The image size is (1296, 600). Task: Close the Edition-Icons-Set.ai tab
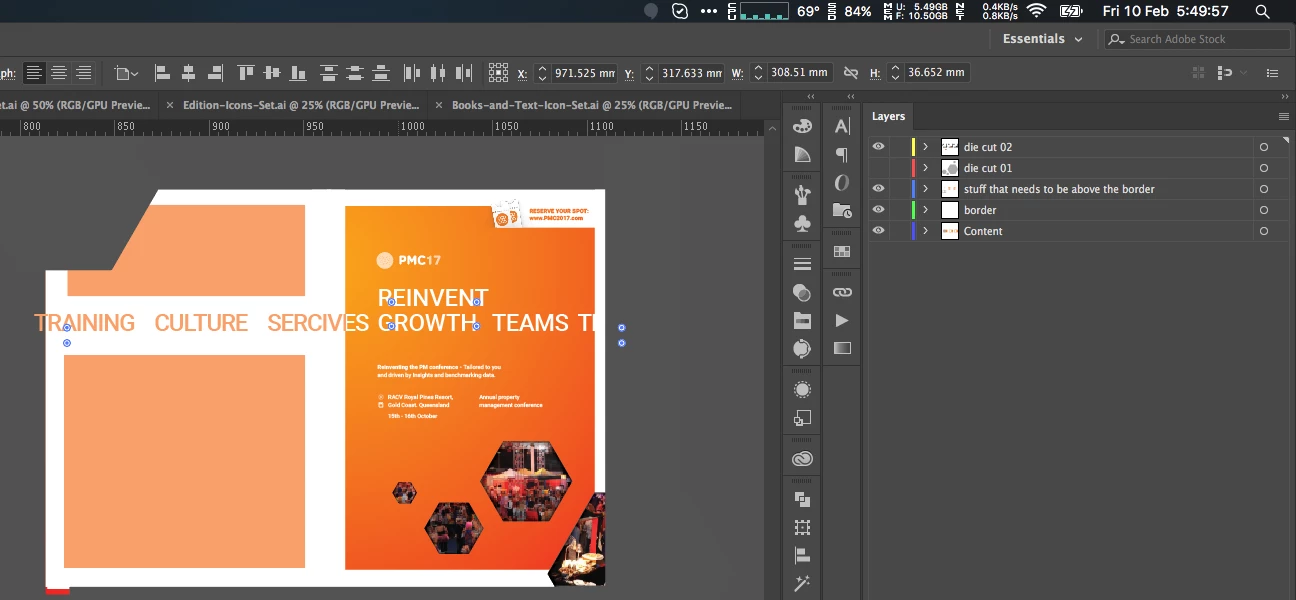[170, 105]
